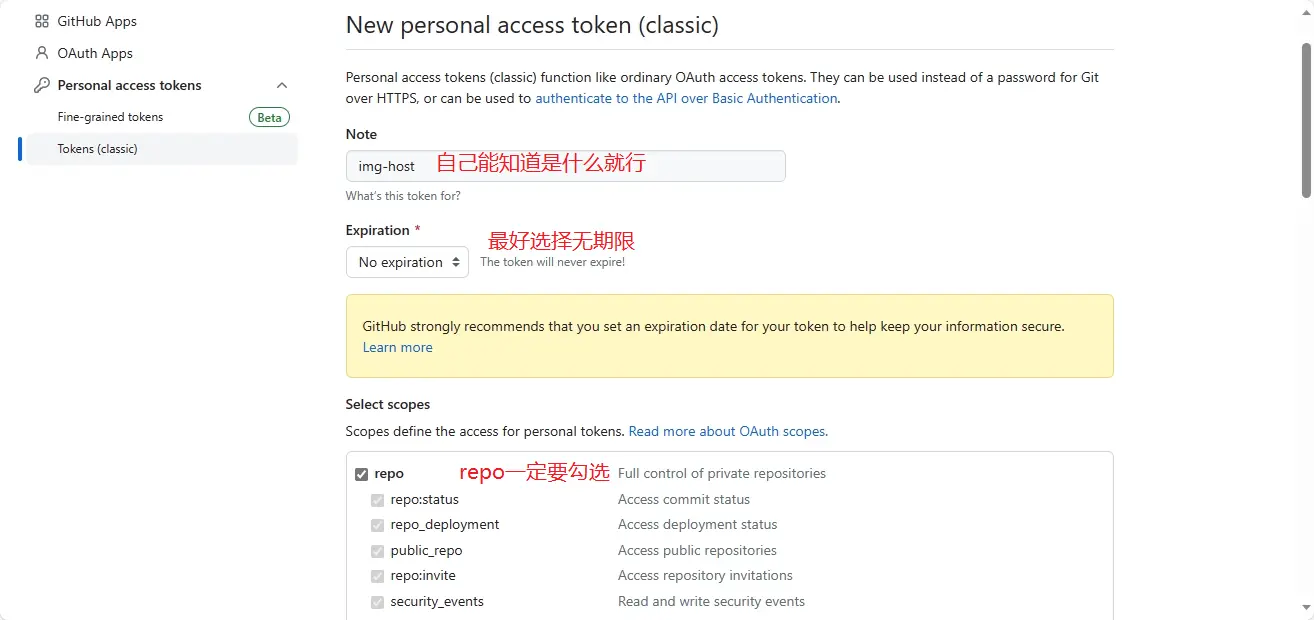Click the Personal access tokens key icon

tap(42, 85)
